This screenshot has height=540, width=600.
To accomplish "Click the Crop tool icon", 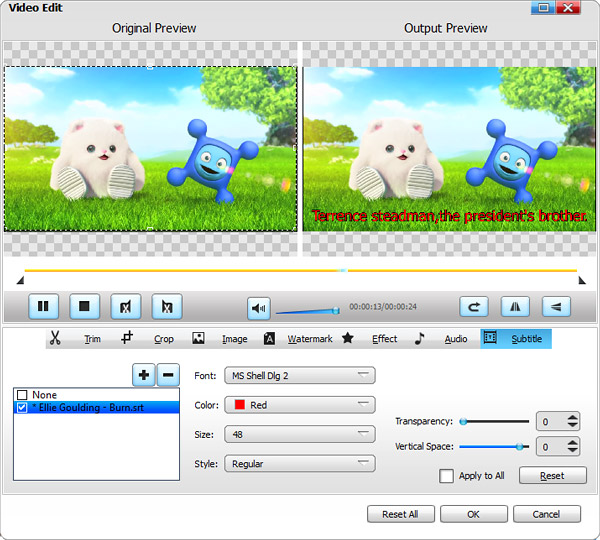I will pos(127,338).
